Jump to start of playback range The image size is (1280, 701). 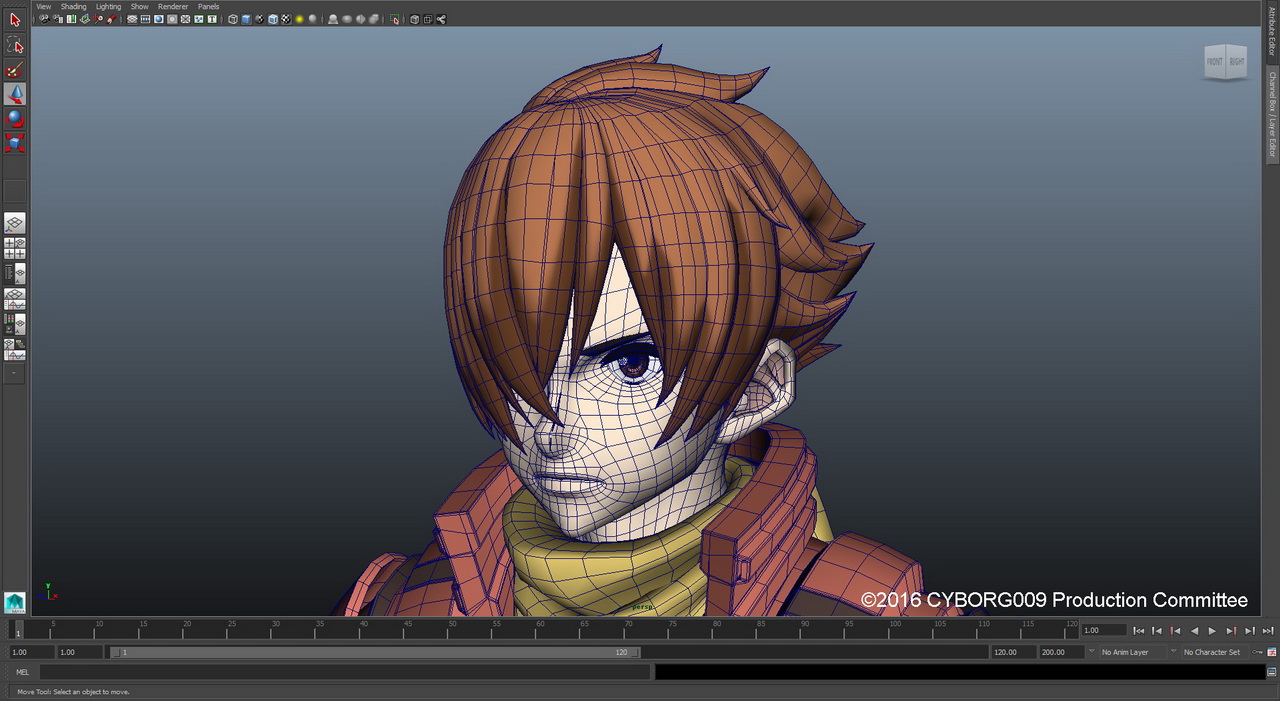1138,631
